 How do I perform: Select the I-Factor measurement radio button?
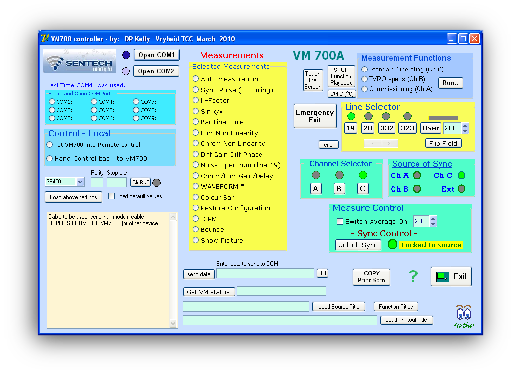point(196,100)
